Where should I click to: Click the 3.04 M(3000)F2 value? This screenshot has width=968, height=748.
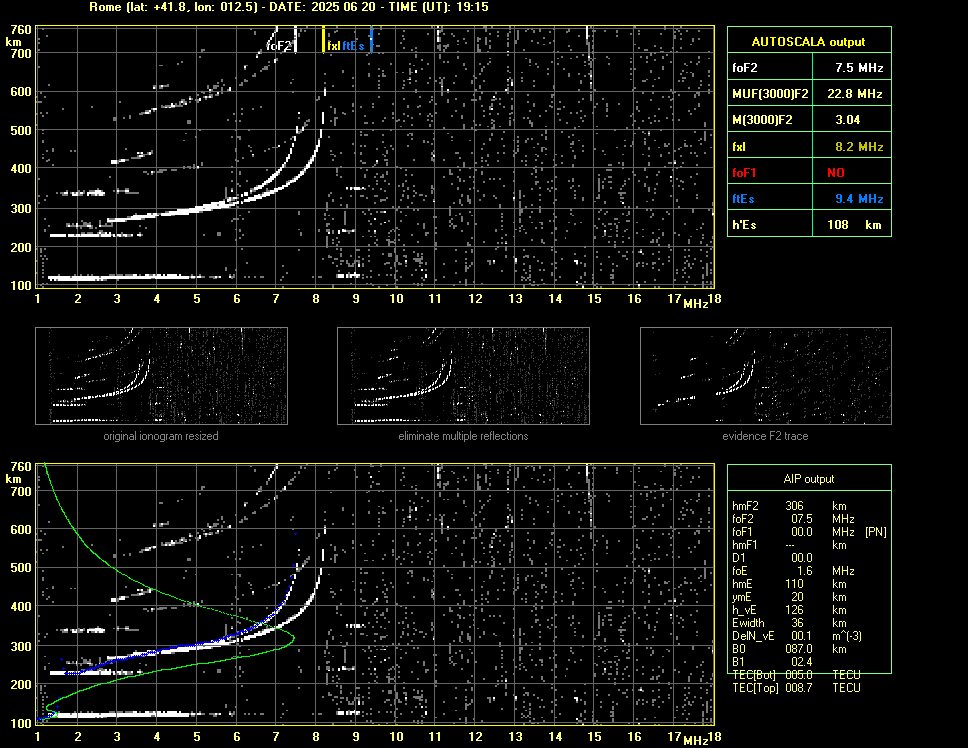click(847, 120)
